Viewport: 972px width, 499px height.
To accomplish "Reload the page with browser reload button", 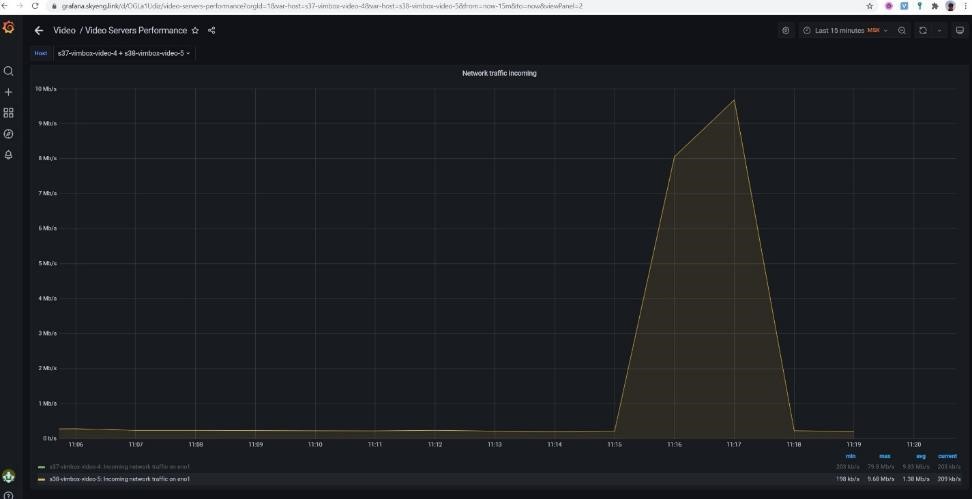I will point(35,6).
